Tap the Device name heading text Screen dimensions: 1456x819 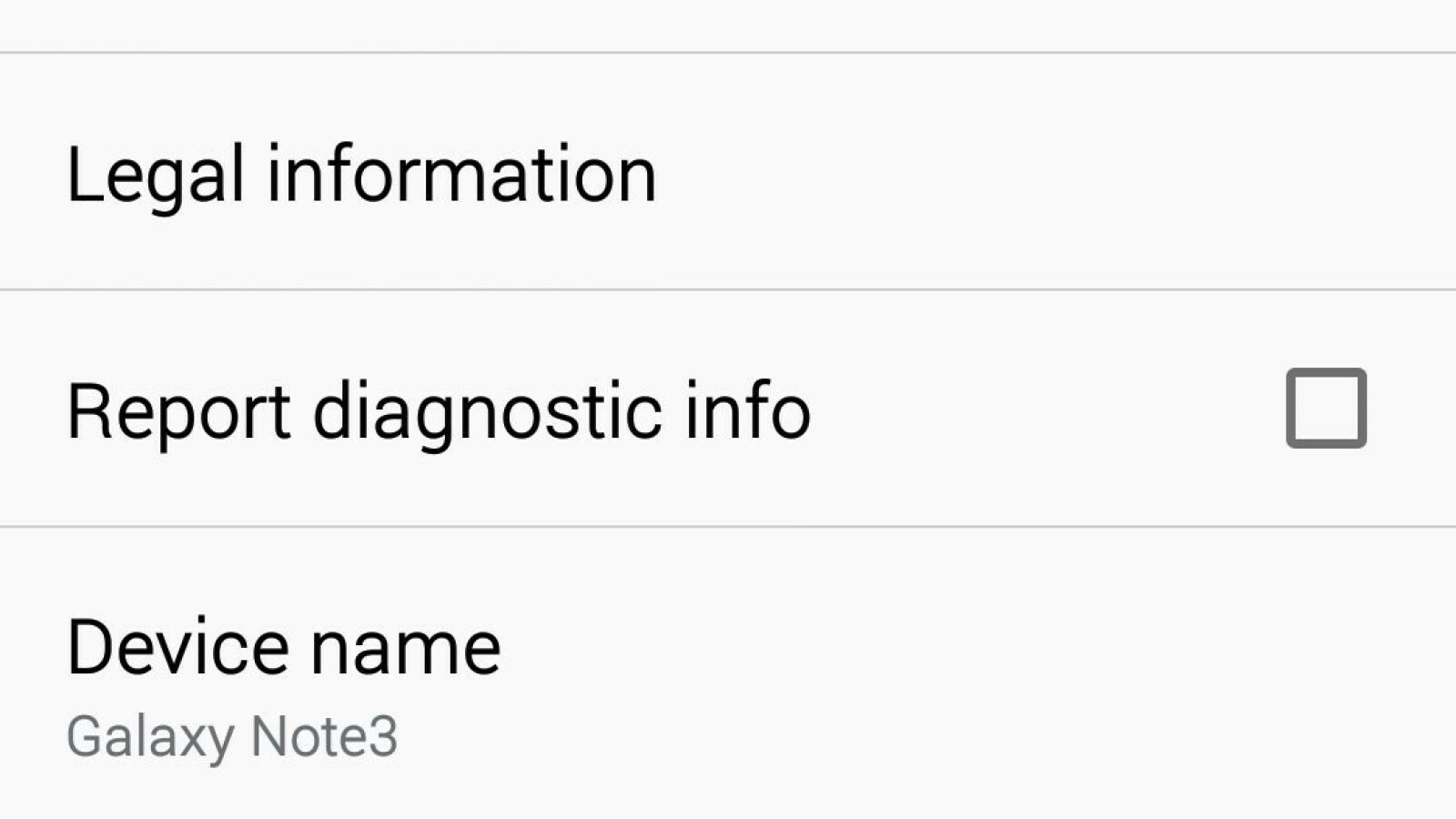[283, 648]
